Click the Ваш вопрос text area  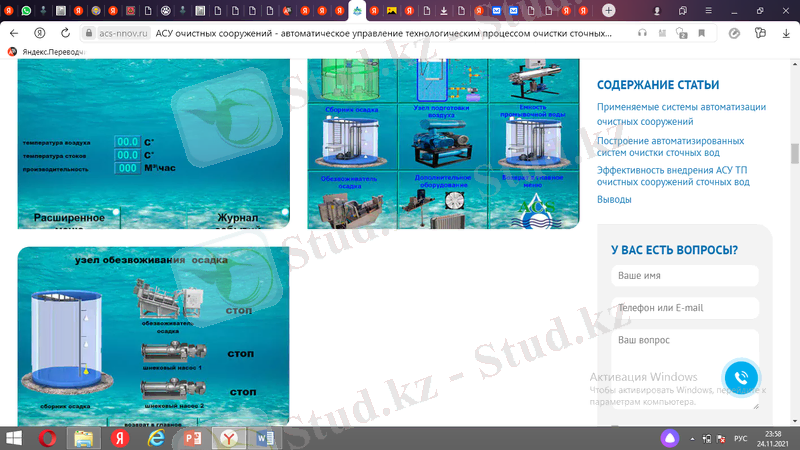pyautogui.click(x=685, y=369)
